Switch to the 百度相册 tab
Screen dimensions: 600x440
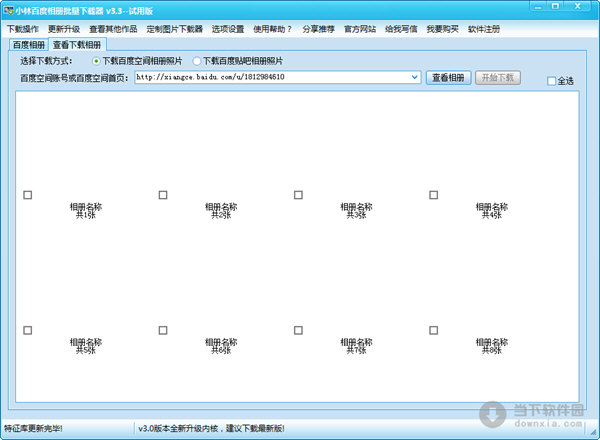[x=29, y=45]
